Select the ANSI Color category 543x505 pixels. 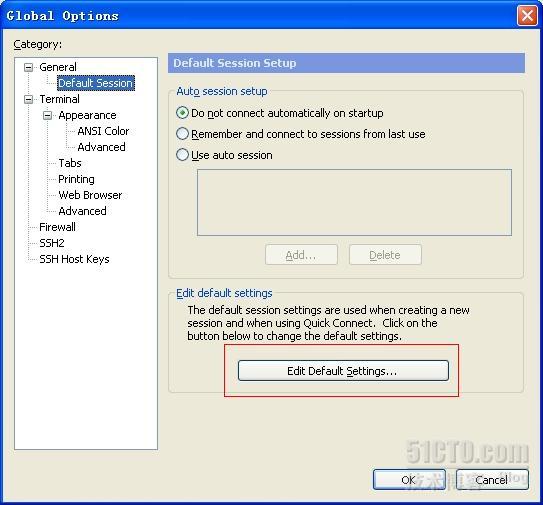[x=103, y=131]
